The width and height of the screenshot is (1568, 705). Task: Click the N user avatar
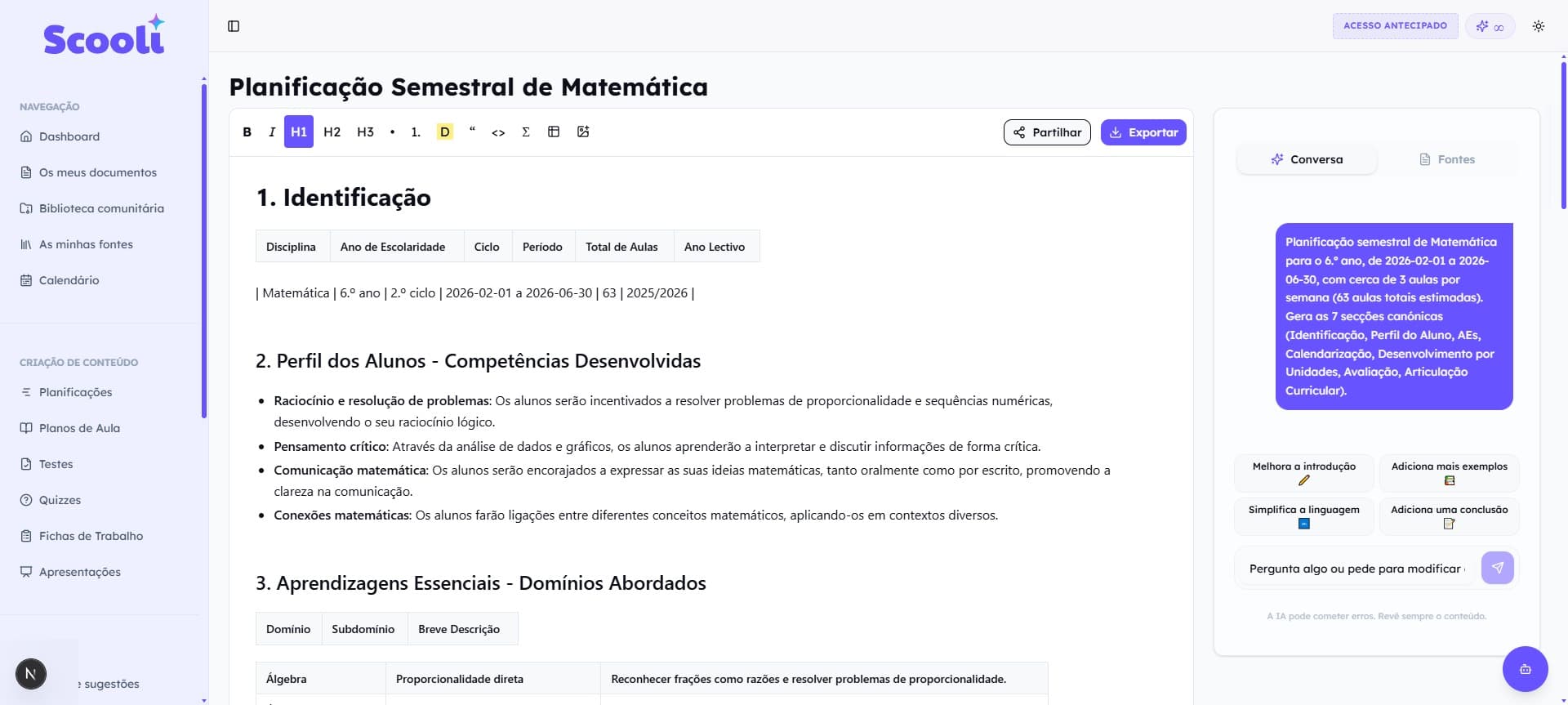31,674
